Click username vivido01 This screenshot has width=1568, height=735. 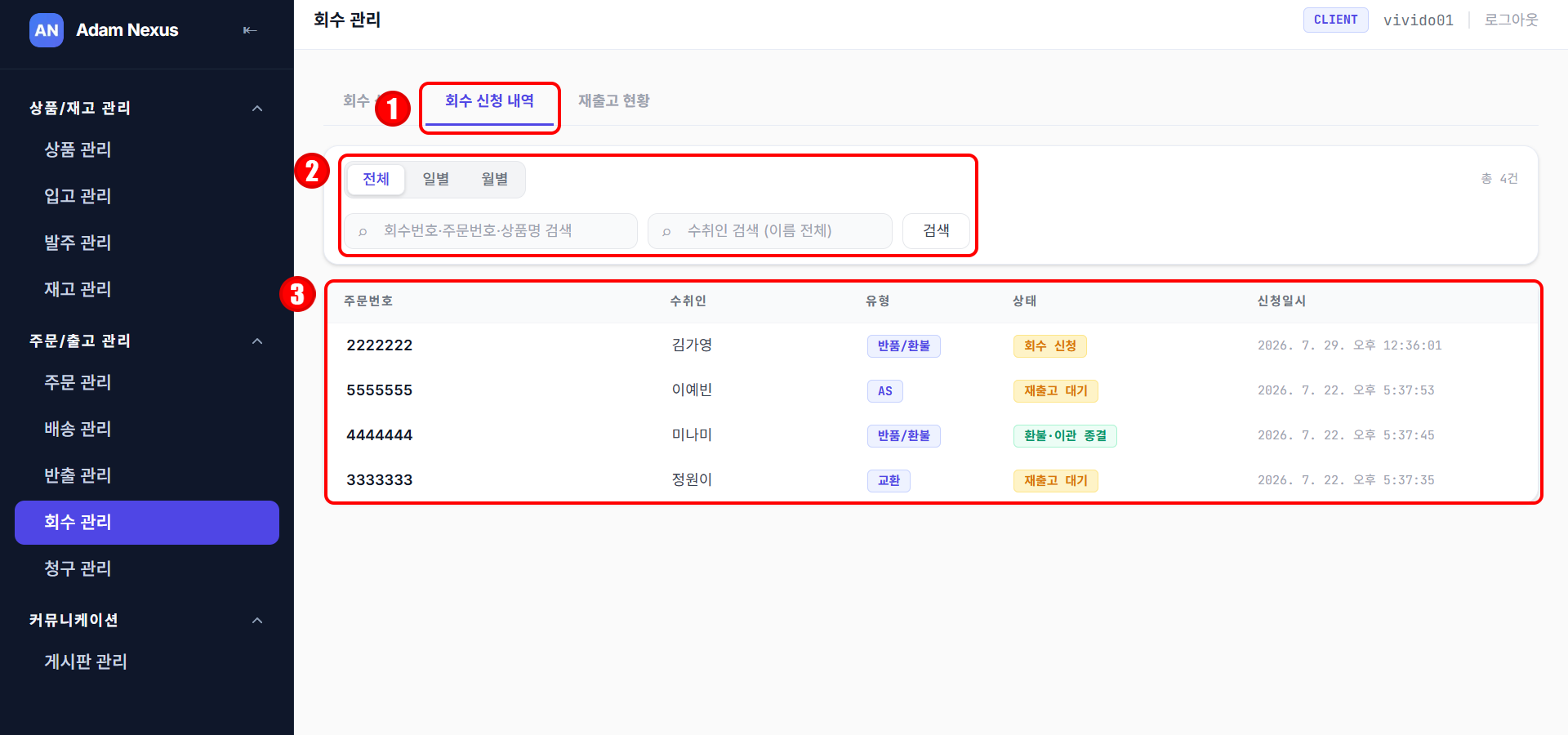pos(1419,20)
